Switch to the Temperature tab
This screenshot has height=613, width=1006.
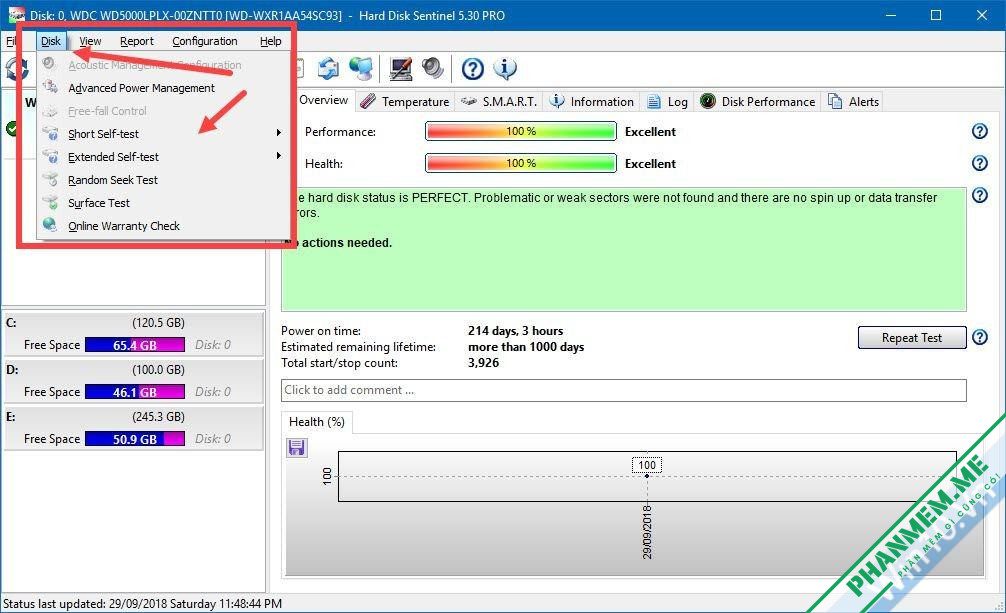click(405, 101)
